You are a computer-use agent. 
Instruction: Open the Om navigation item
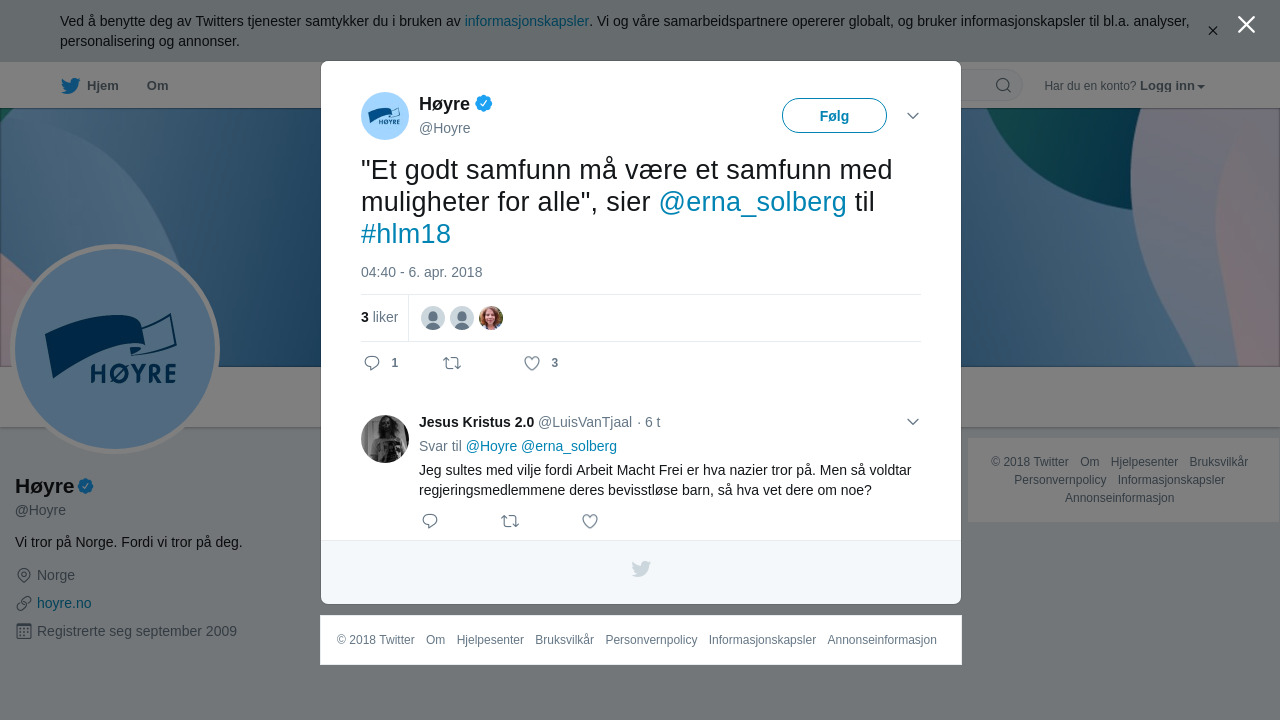(x=157, y=86)
